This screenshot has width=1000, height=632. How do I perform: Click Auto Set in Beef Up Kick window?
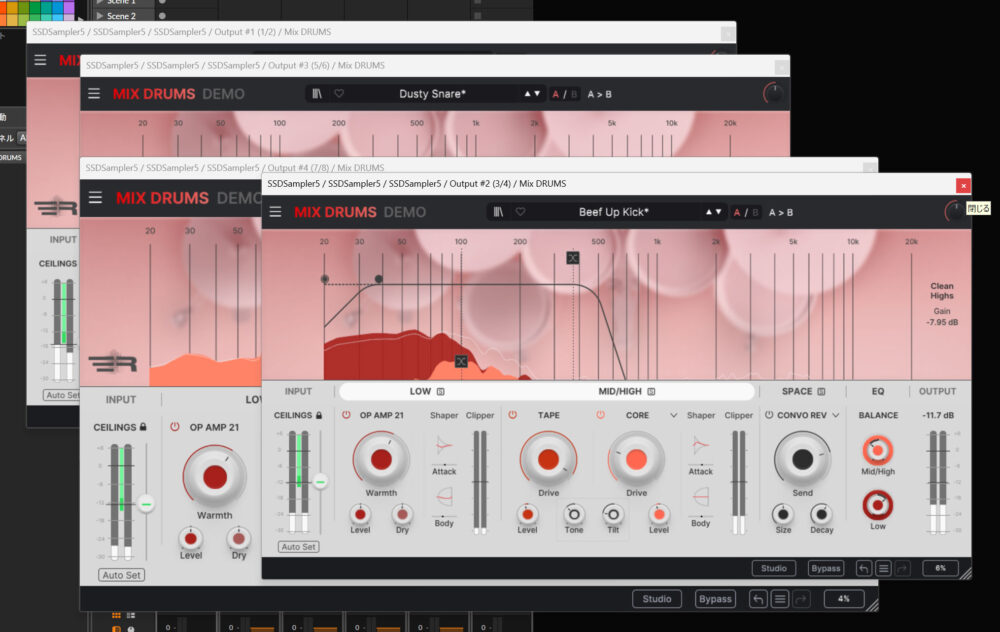point(298,547)
